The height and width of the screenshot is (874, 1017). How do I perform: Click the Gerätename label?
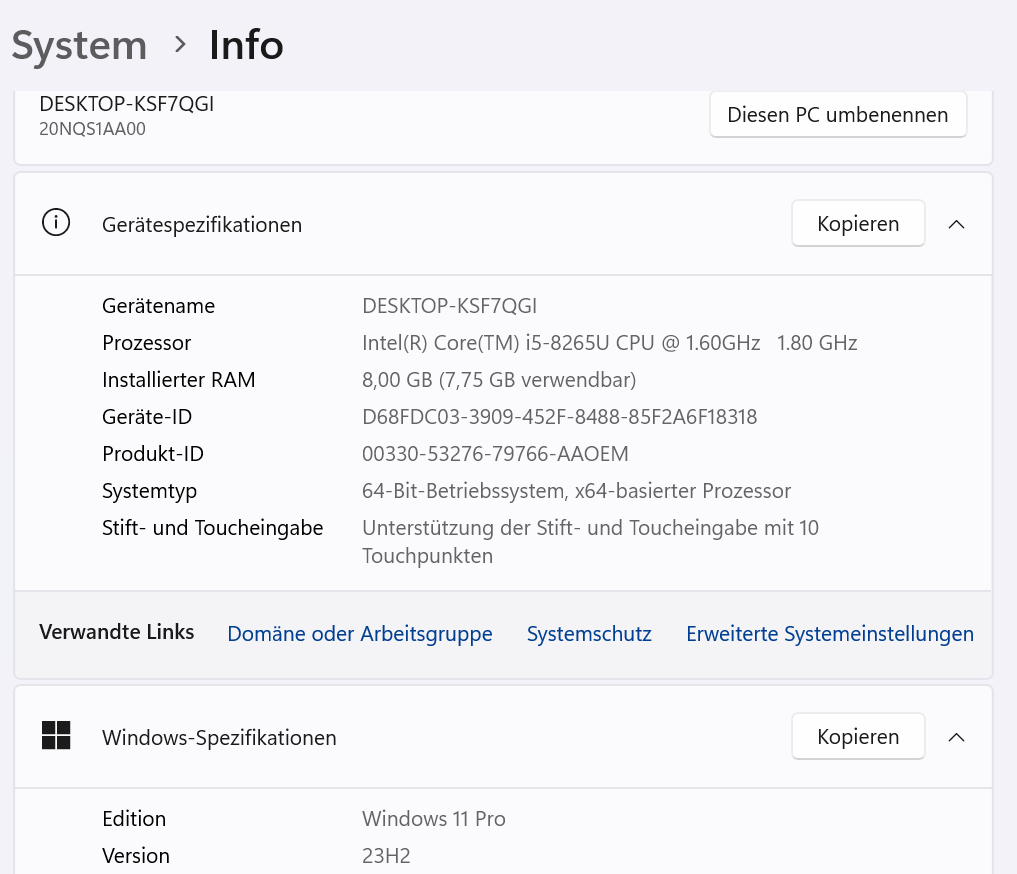coord(158,305)
